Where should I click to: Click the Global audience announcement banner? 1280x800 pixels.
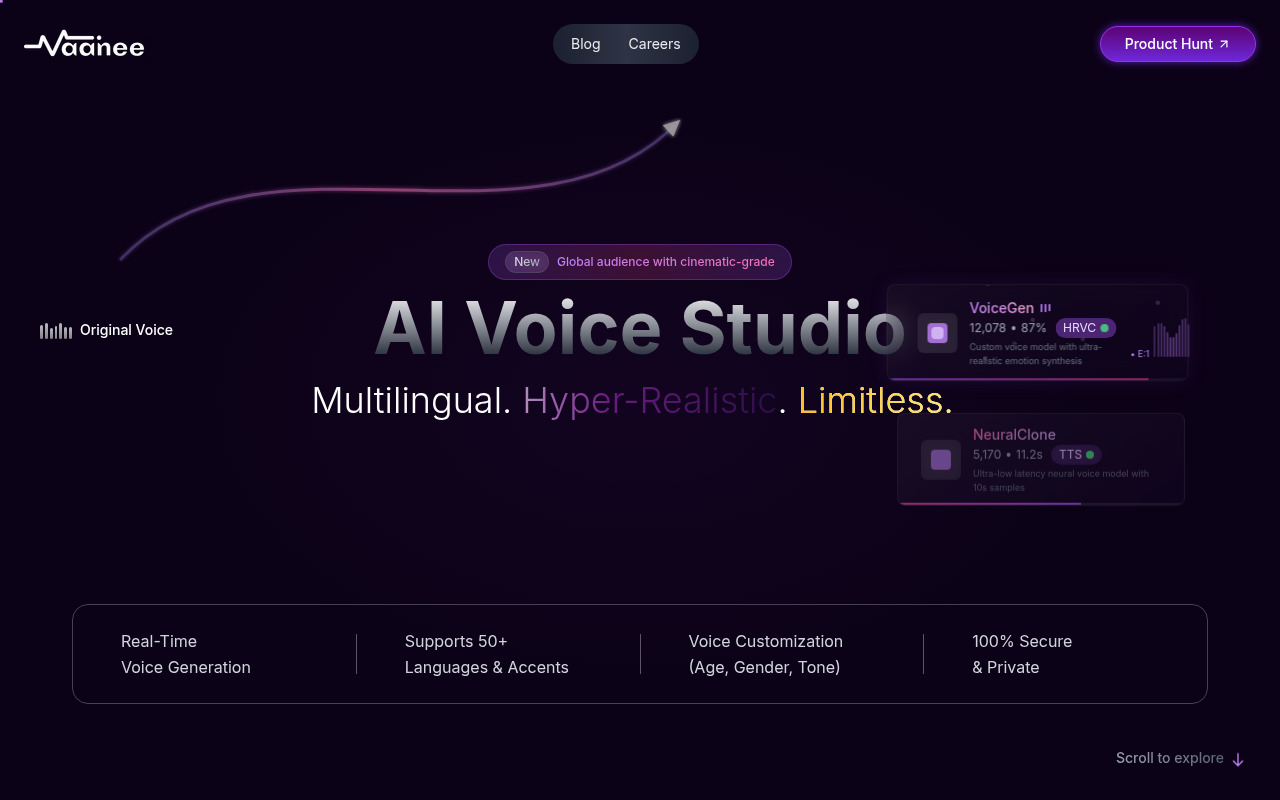(x=665, y=262)
